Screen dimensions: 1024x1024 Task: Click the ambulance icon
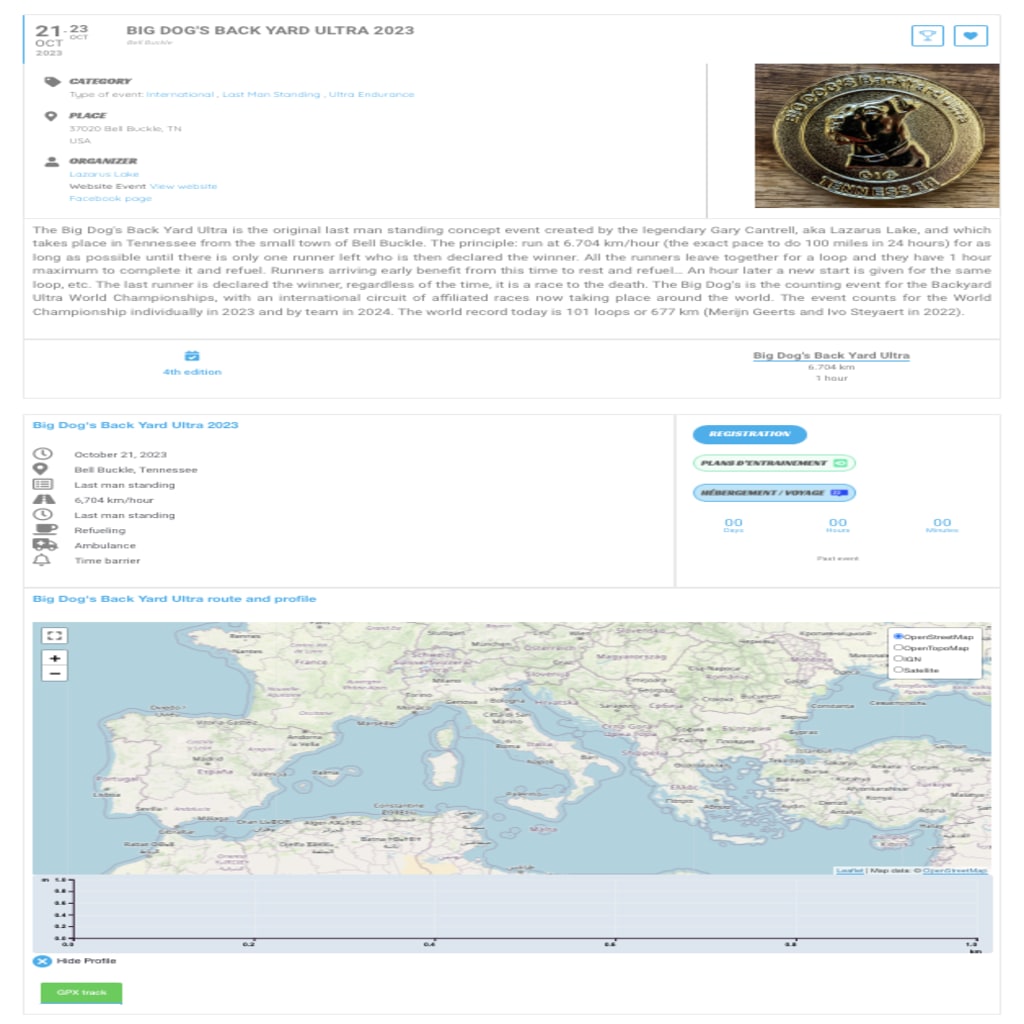[x=44, y=545]
